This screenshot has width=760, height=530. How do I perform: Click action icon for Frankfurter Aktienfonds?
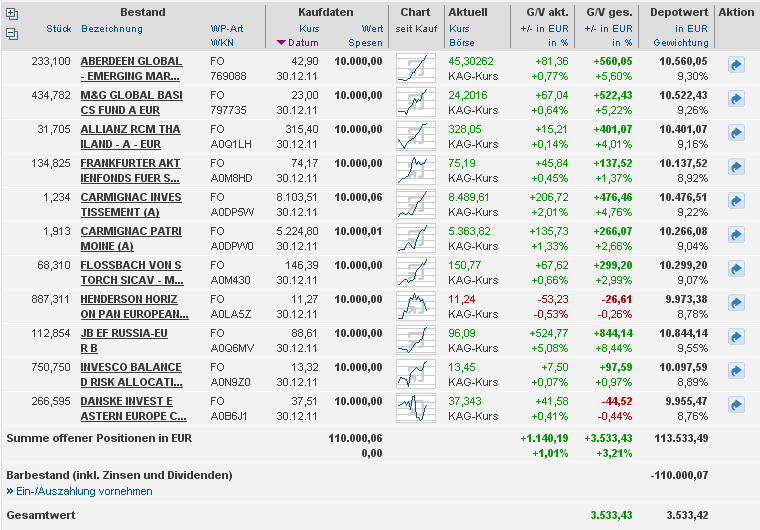736,167
